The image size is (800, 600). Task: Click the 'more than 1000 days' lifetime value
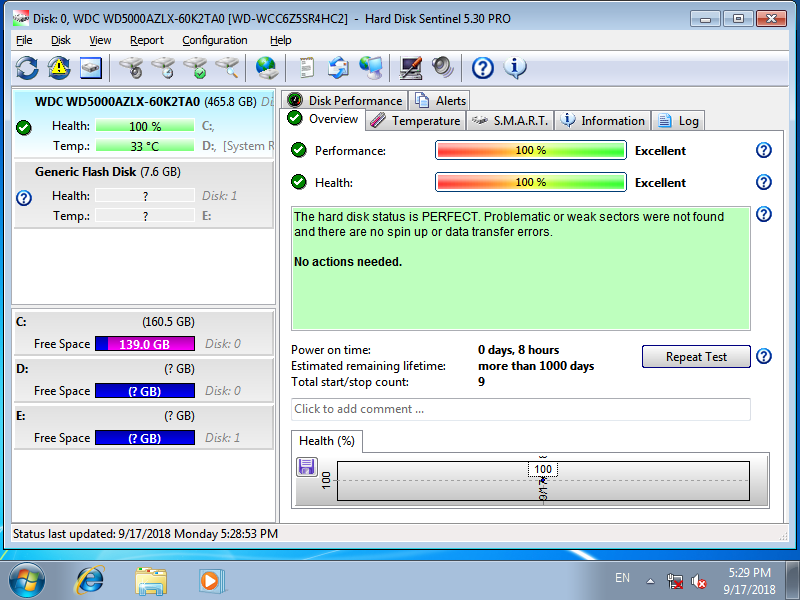[x=536, y=366]
